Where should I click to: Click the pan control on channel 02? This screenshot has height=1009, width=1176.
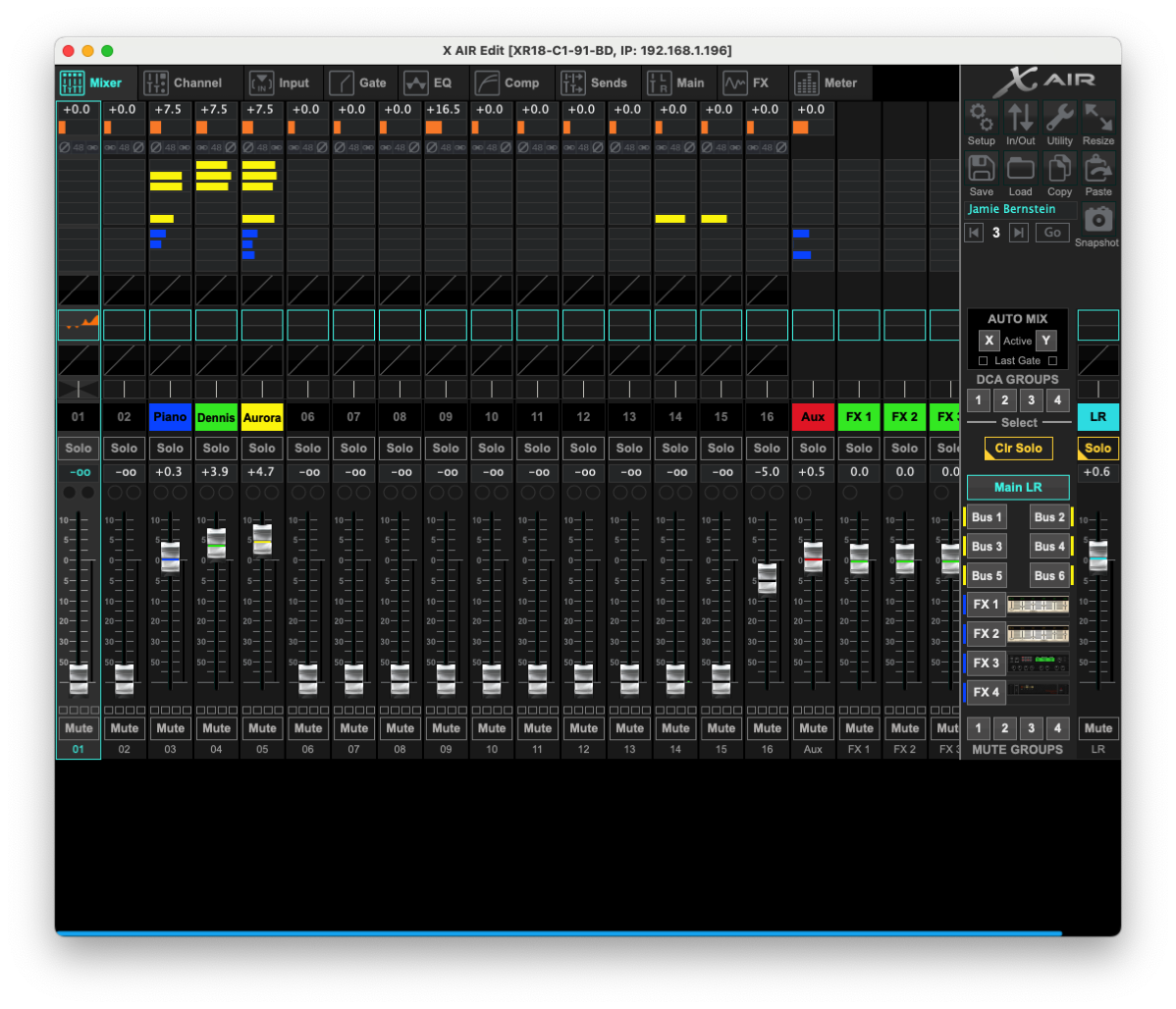tap(124, 389)
